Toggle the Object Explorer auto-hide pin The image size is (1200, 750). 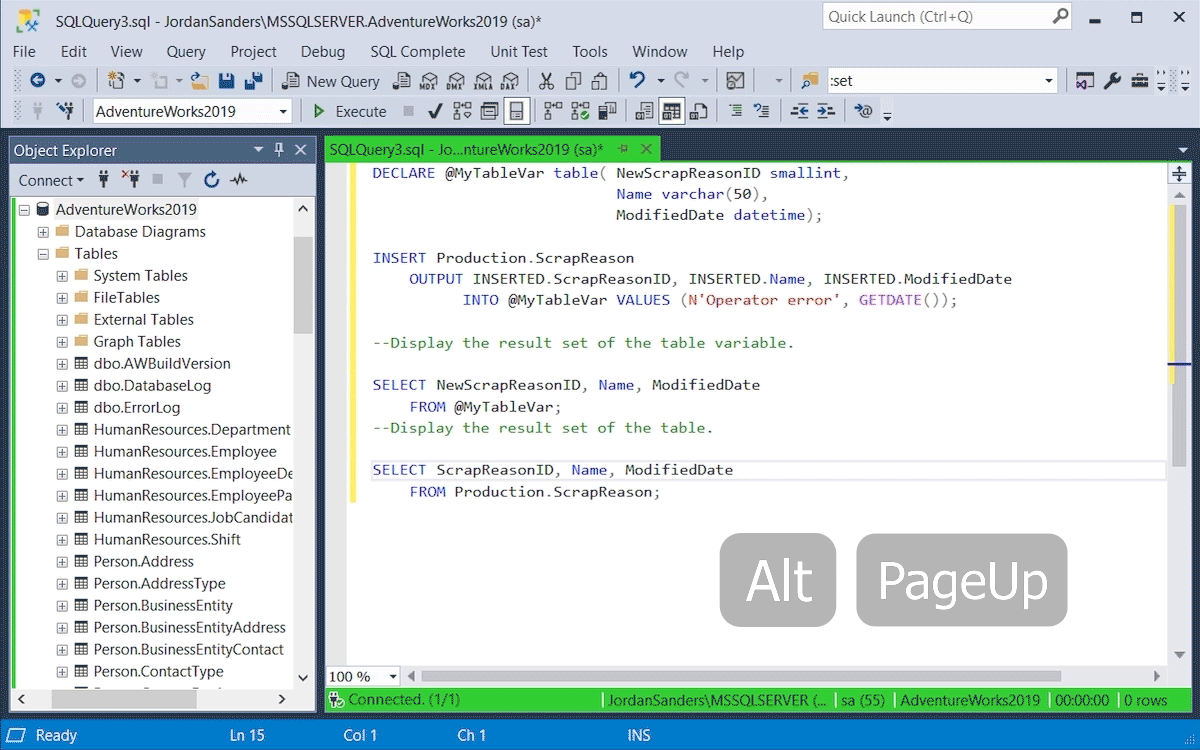coord(279,150)
